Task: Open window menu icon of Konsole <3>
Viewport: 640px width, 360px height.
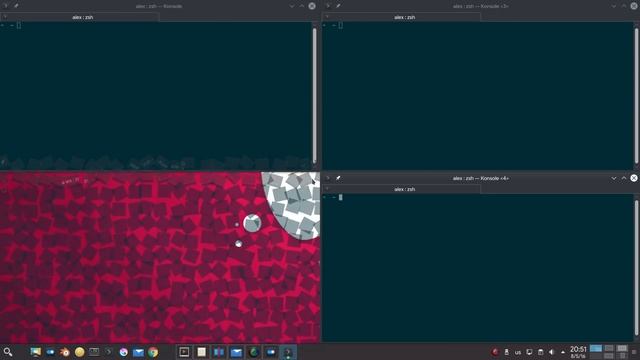Action: coord(328,6)
